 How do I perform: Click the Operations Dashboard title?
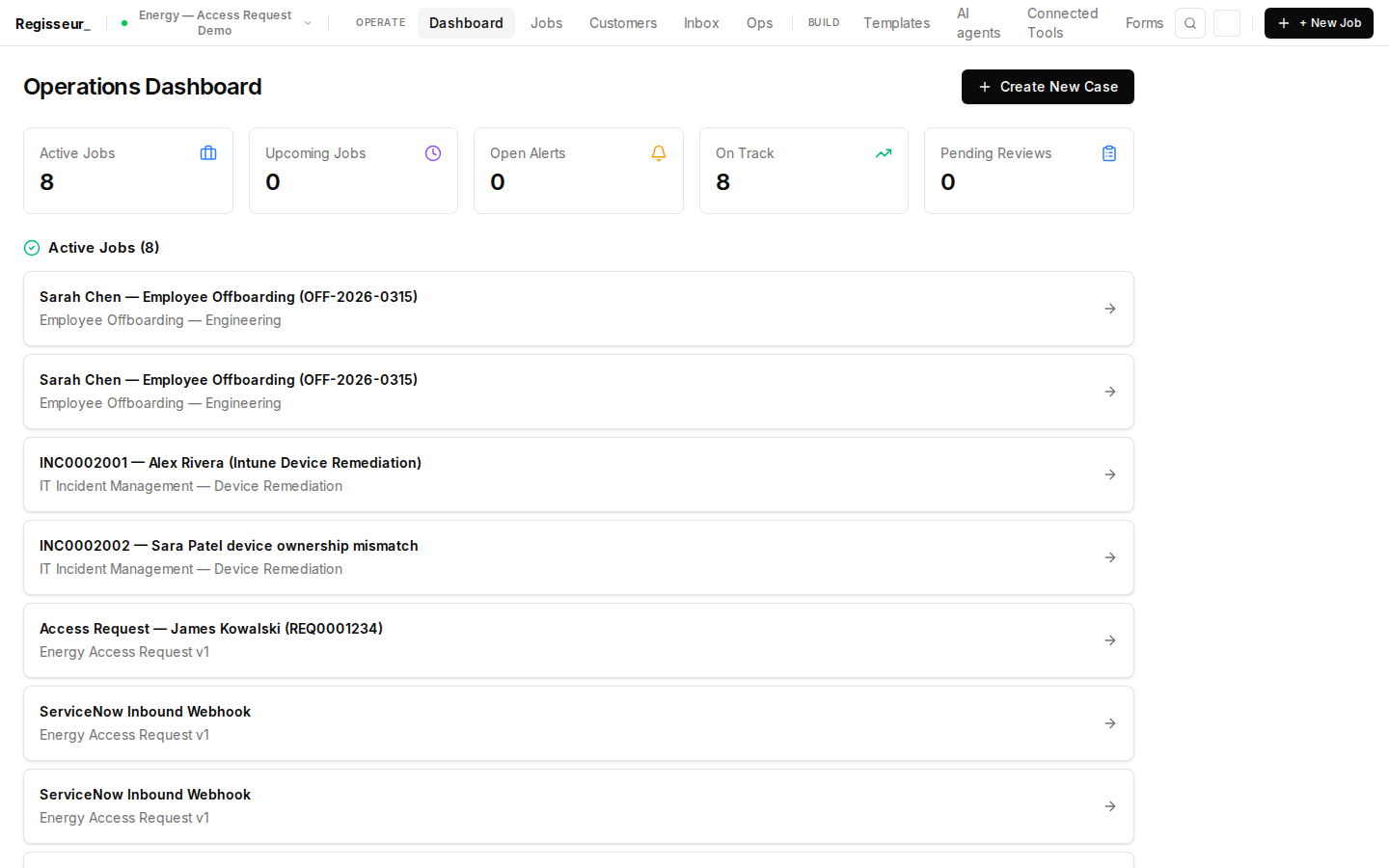pos(143,87)
